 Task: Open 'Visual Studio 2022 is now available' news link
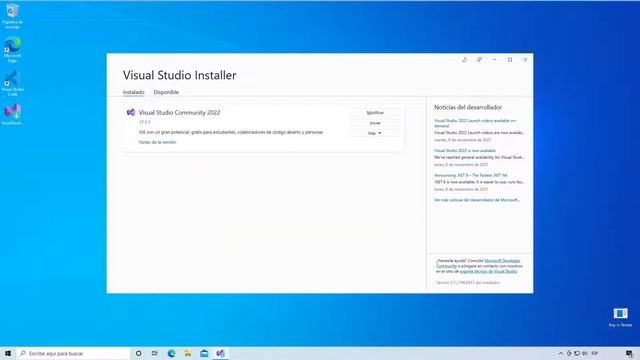click(x=465, y=151)
